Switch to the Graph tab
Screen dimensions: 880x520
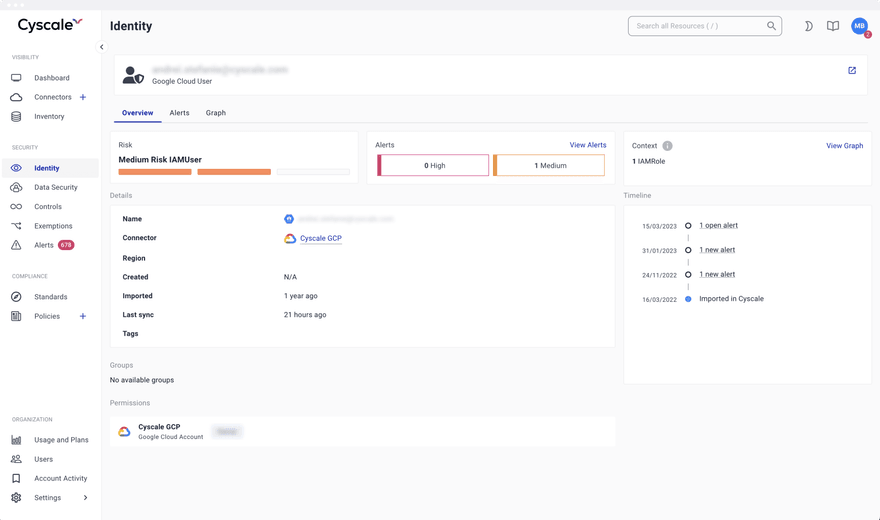[216, 113]
